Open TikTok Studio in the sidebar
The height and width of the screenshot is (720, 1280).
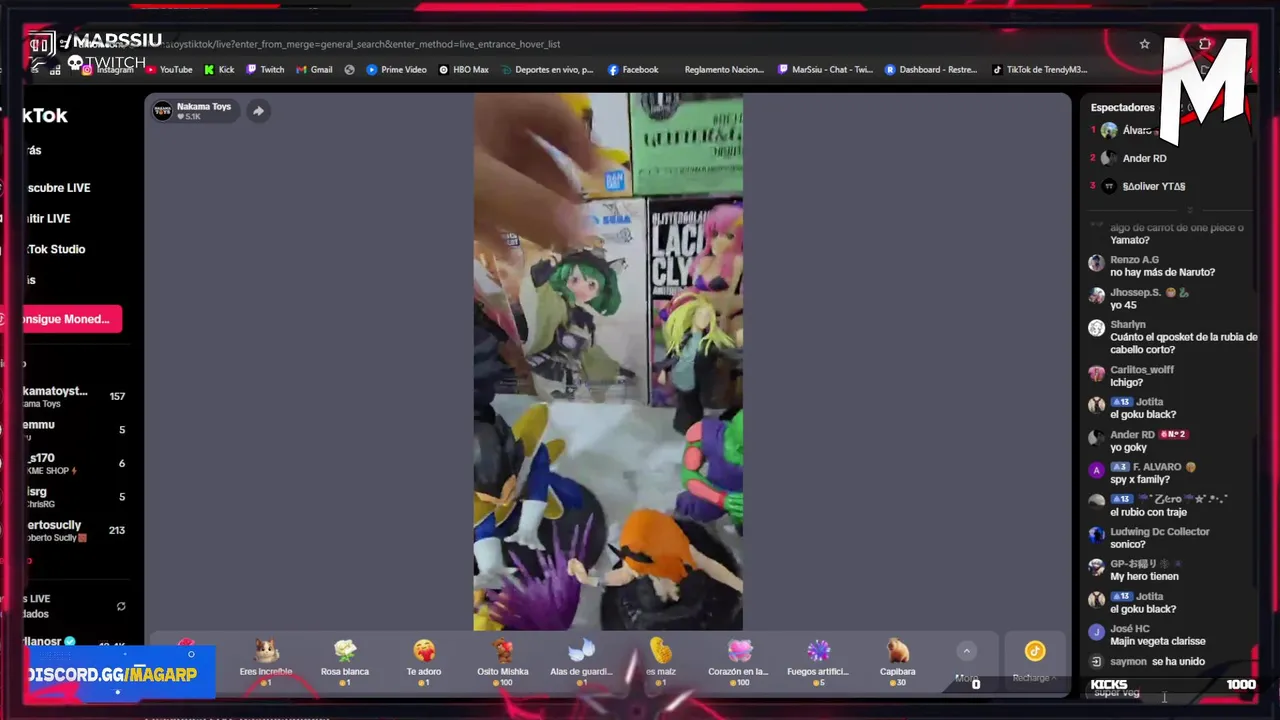(x=55, y=249)
